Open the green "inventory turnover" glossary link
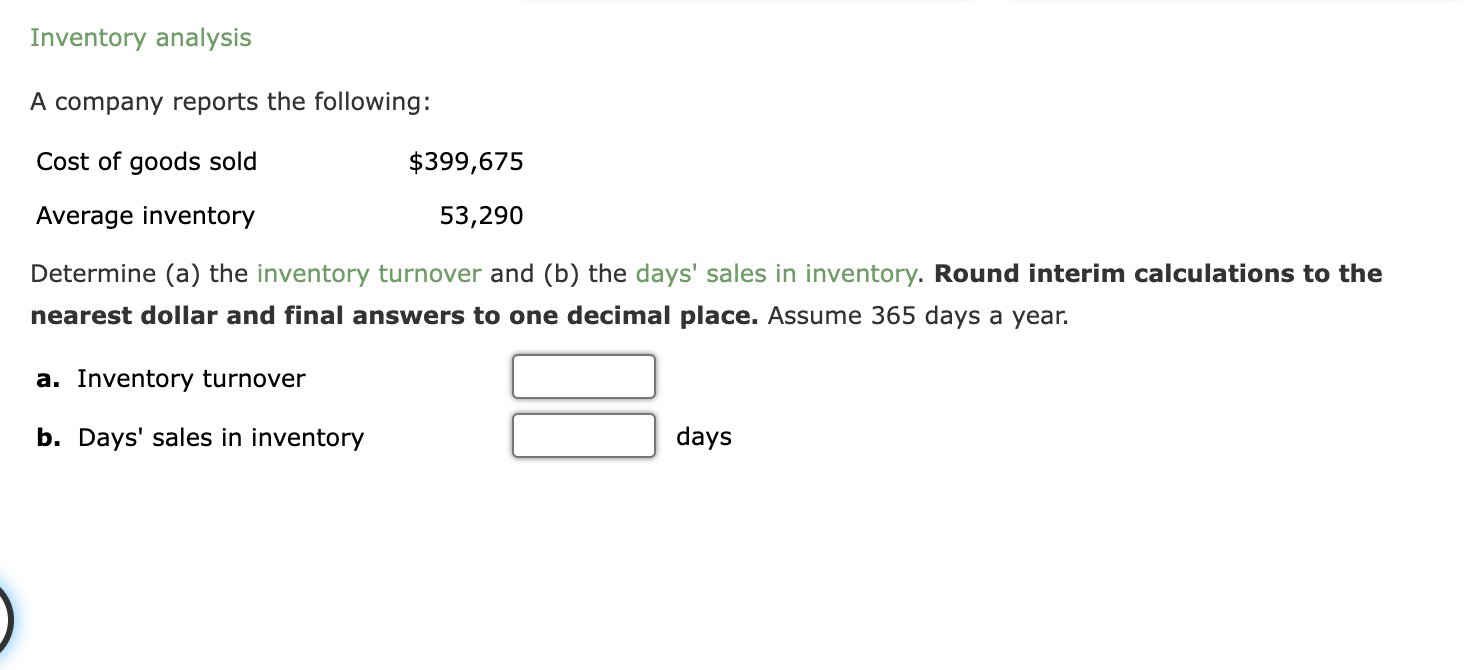 coord(369,274)
